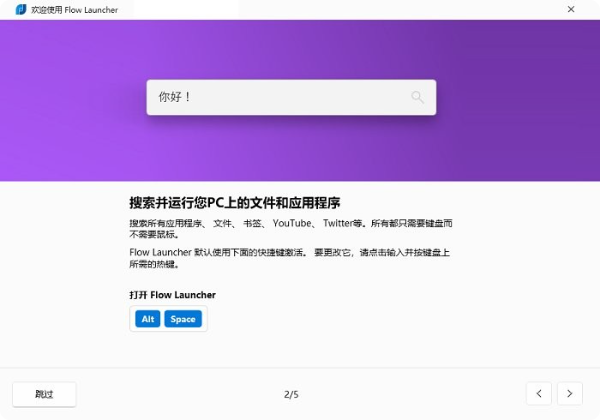Click the paragraph about default hotkey activation

point(290,258)
